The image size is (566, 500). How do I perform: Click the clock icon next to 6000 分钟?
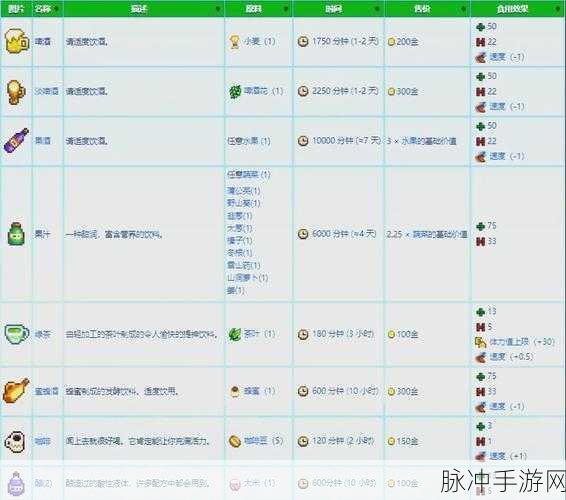pos(303,234)
